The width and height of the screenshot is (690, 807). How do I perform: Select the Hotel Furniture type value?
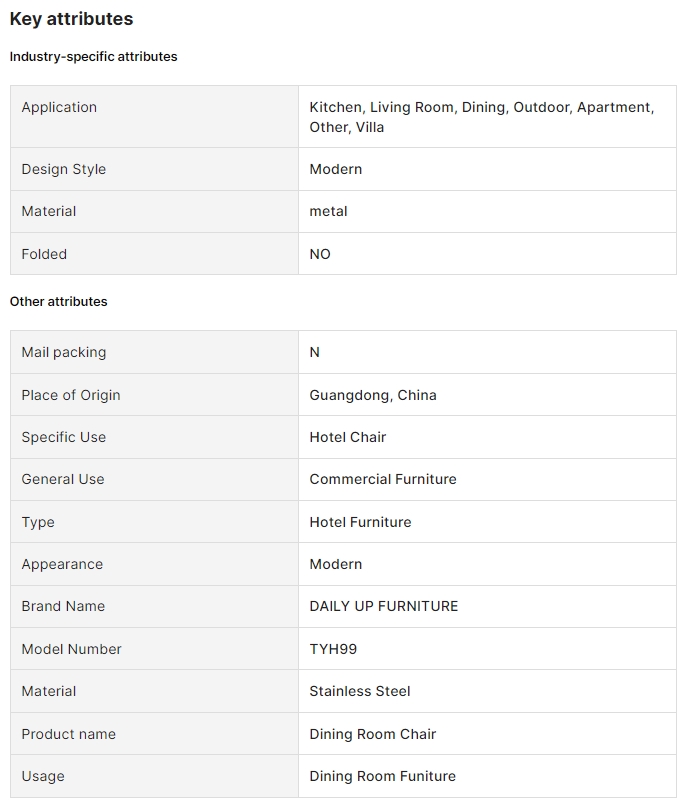pyautogui.click(x=360, y=522)
